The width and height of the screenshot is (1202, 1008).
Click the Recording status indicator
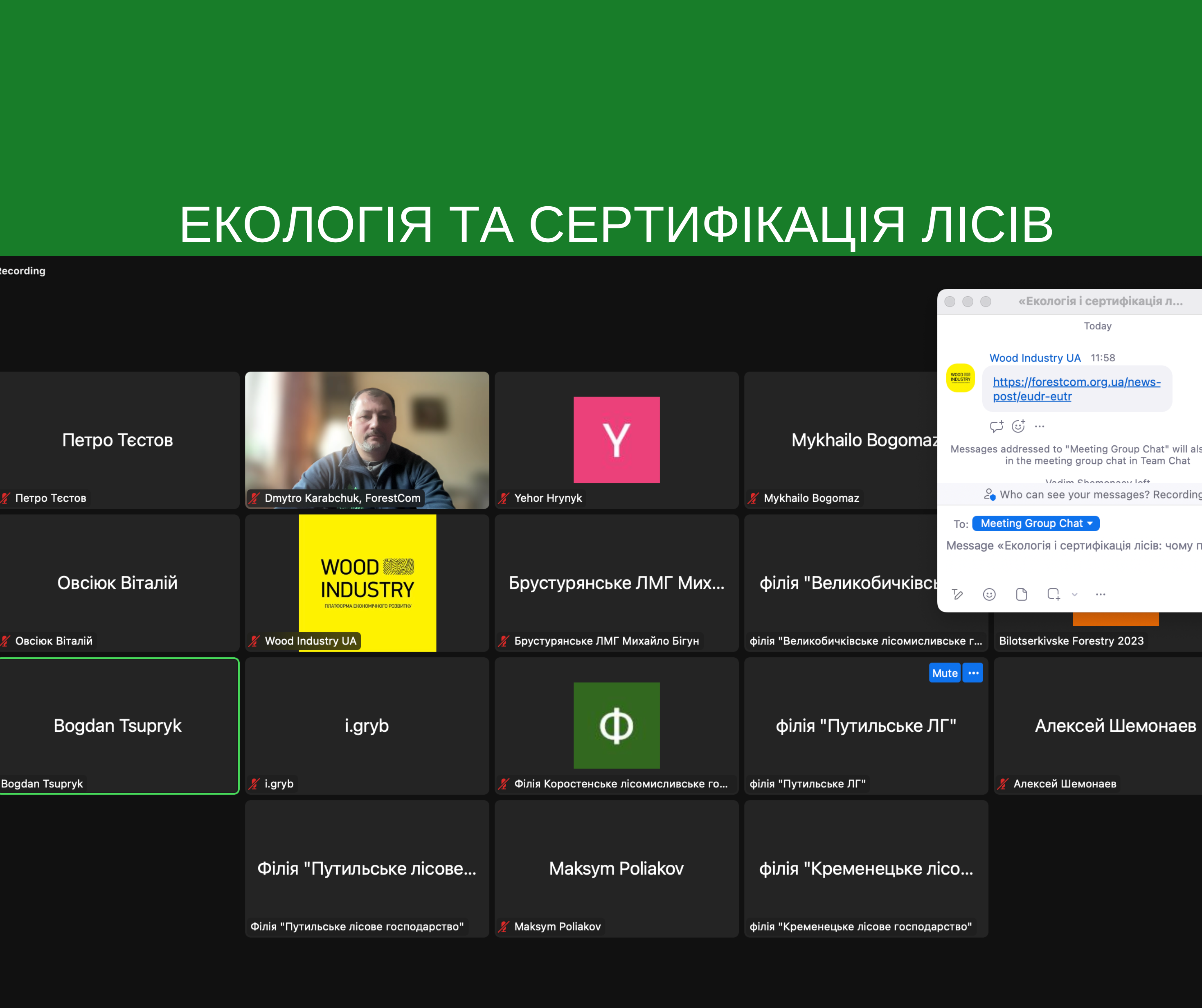click(x=23, y=271)
